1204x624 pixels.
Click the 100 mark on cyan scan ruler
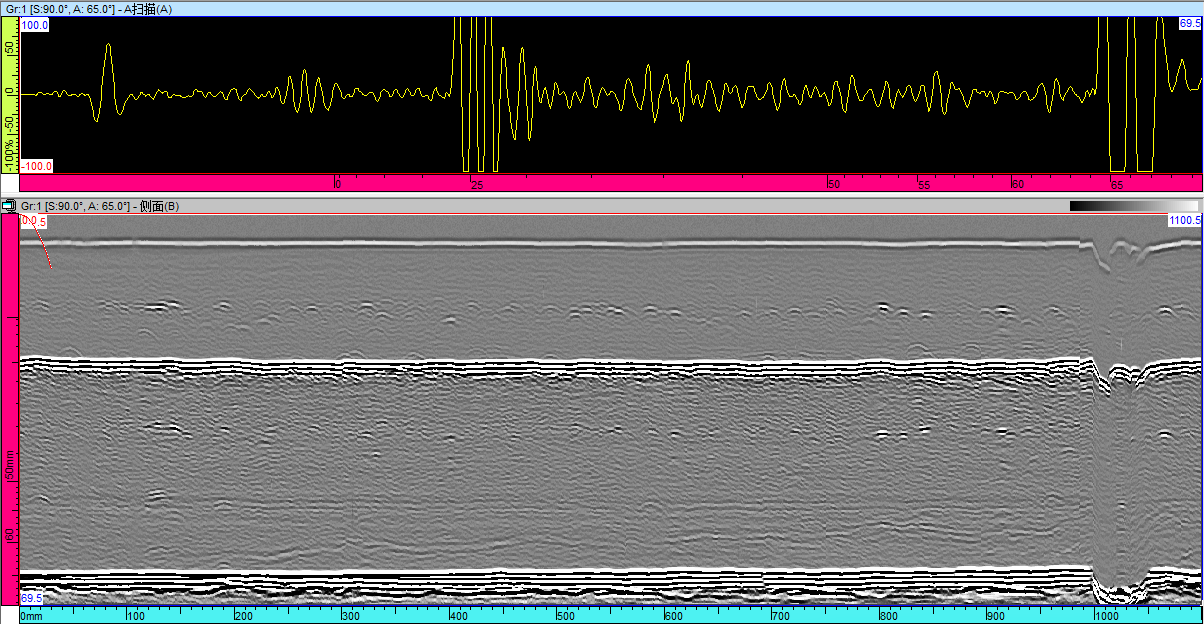tap(135, 616)
